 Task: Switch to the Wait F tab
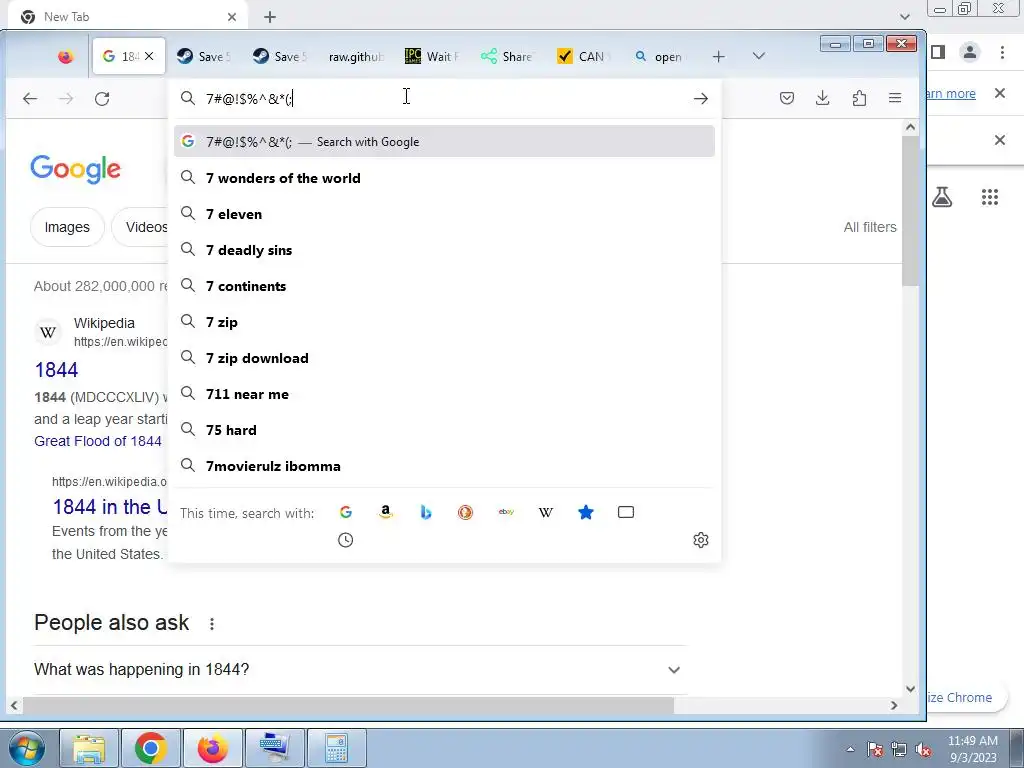432,57
